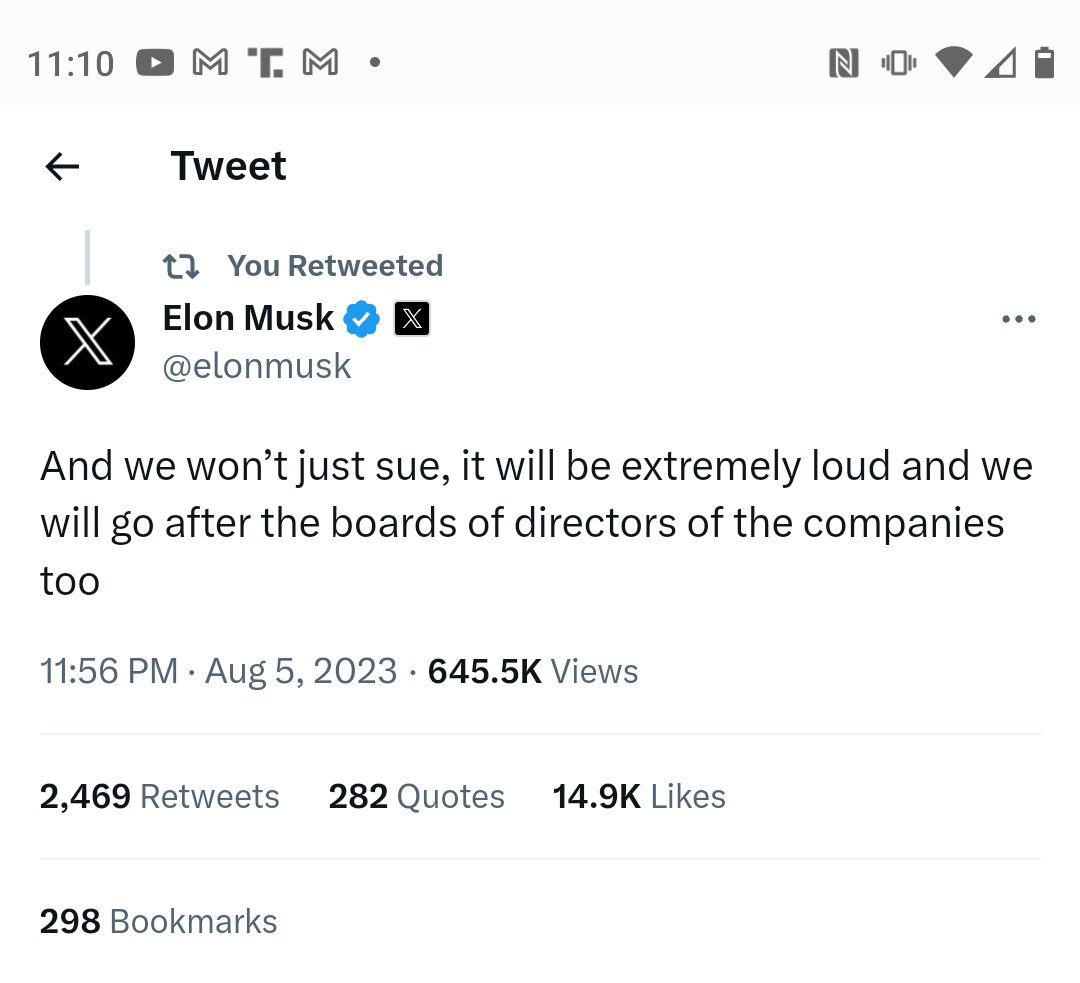Expand the notification dot next to Gmail icons

tap(374, 64)
